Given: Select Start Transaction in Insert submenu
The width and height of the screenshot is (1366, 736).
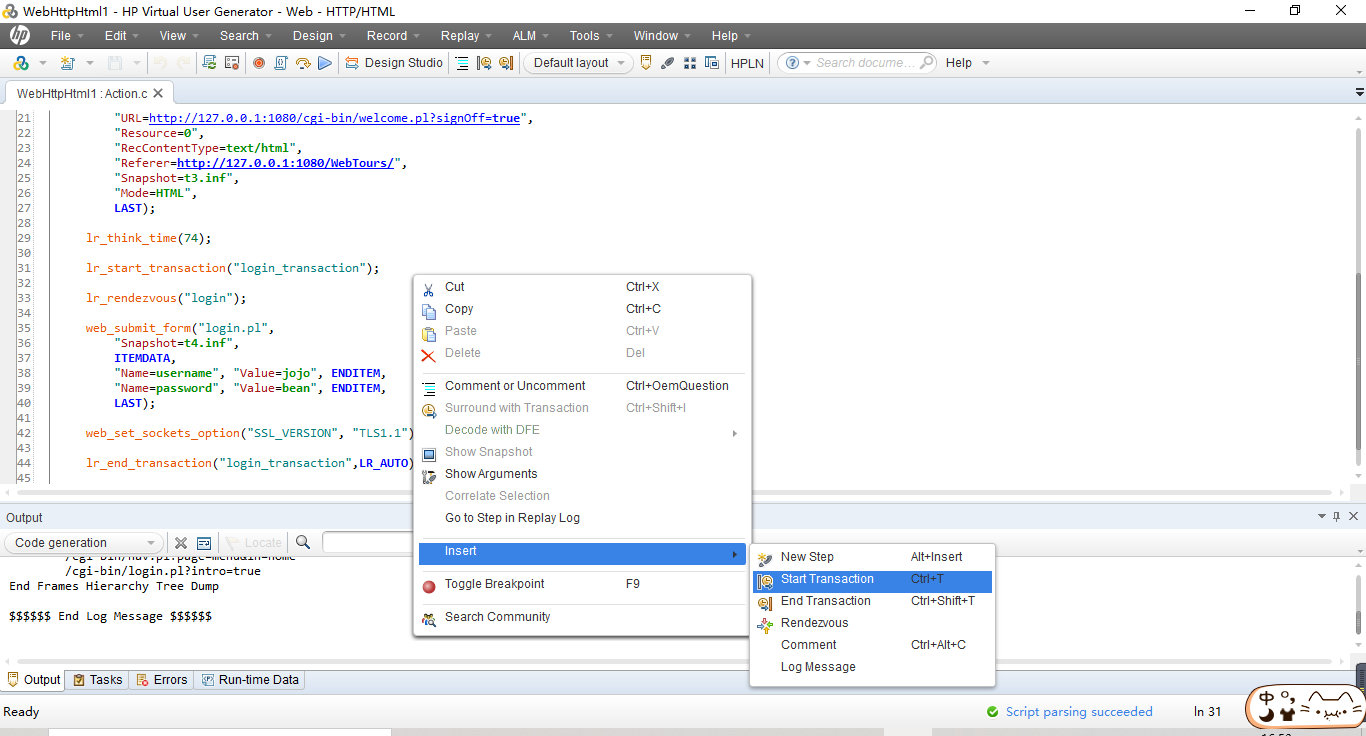Looking at the screenshot, I should coord(872,579).
